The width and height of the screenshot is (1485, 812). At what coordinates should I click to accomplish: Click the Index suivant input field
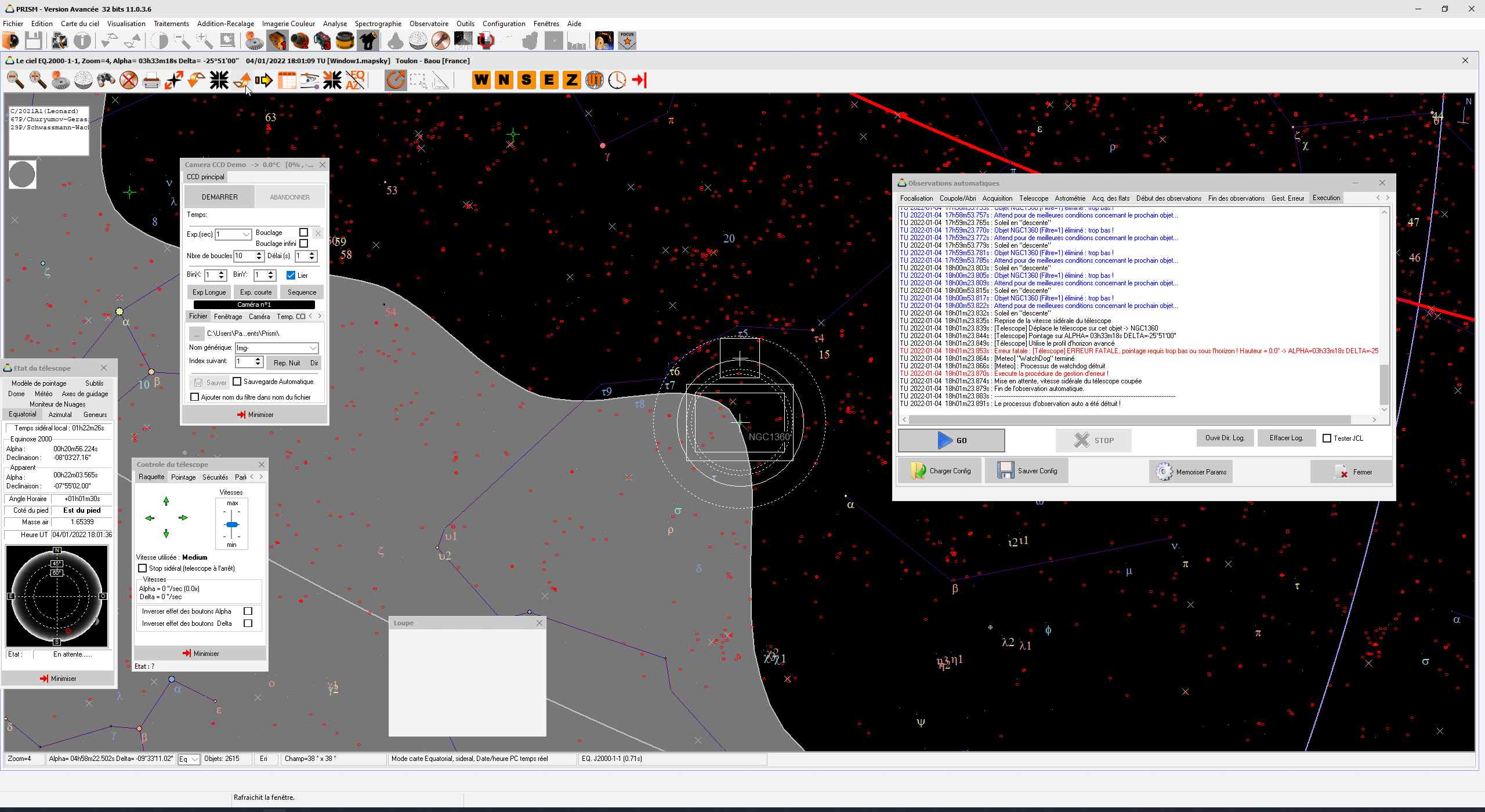(244, 361)
